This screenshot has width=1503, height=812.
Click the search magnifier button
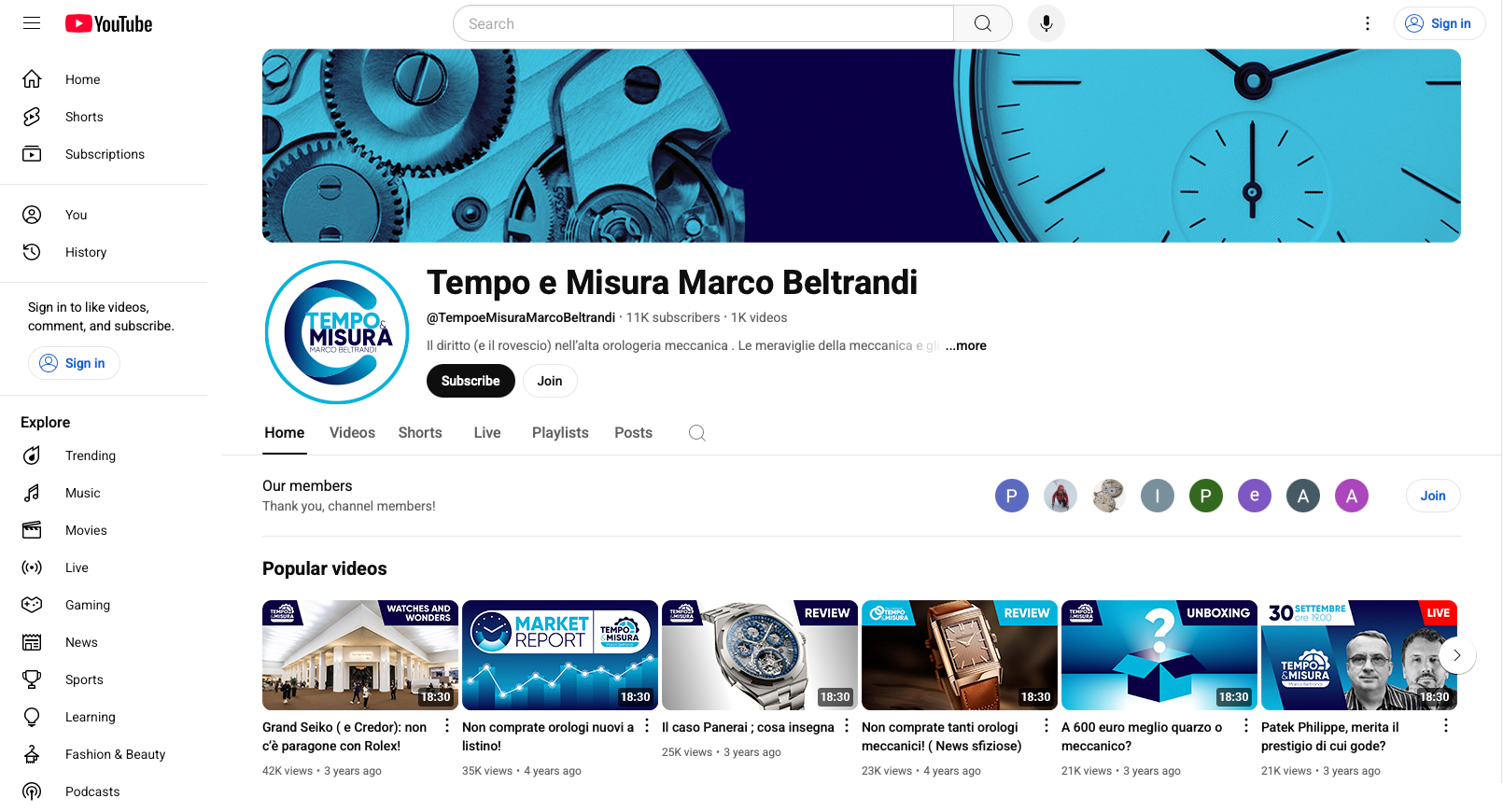coord(982,23)
